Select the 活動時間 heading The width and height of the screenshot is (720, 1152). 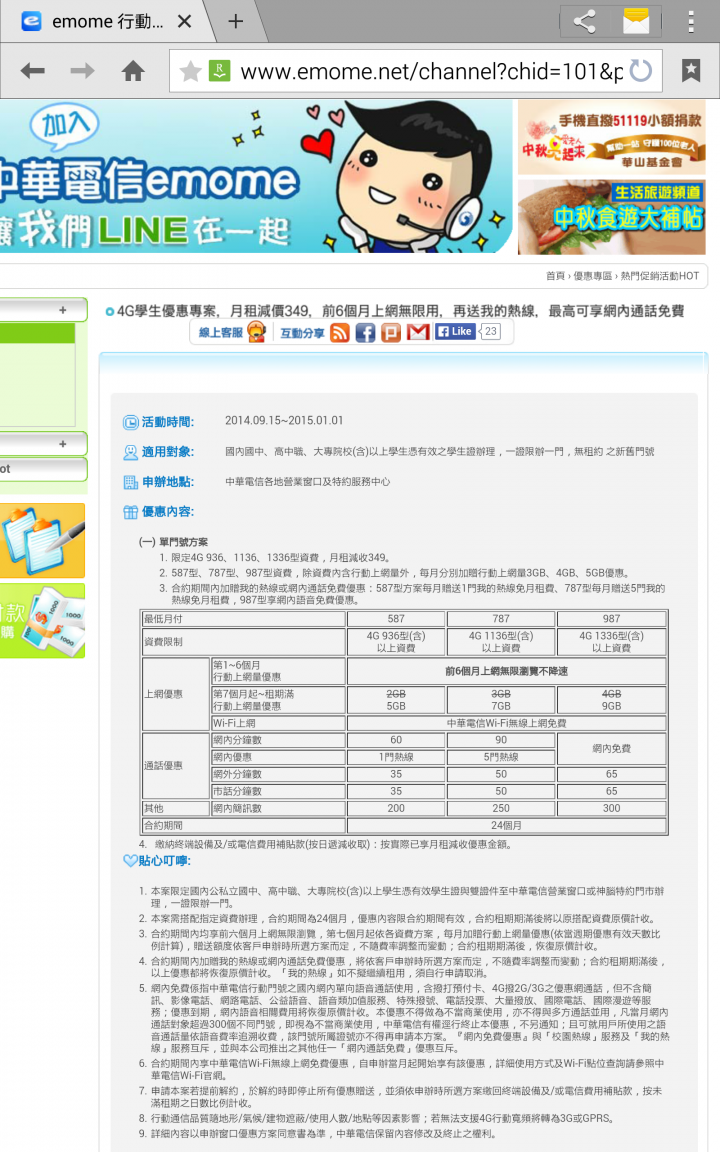pos(168,422)
